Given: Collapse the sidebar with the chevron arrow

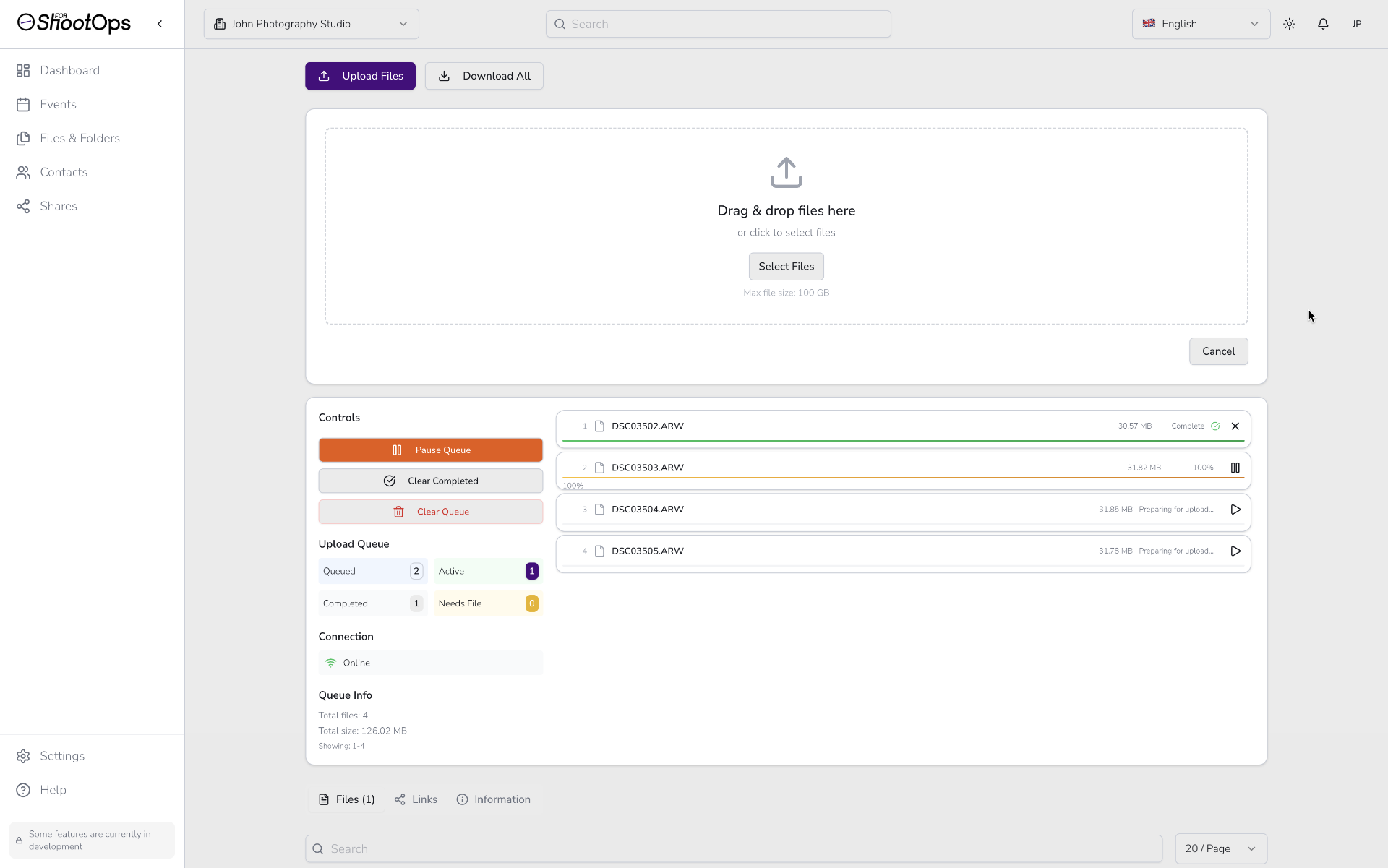Looking at the screenshot, I should click(160, 24).
